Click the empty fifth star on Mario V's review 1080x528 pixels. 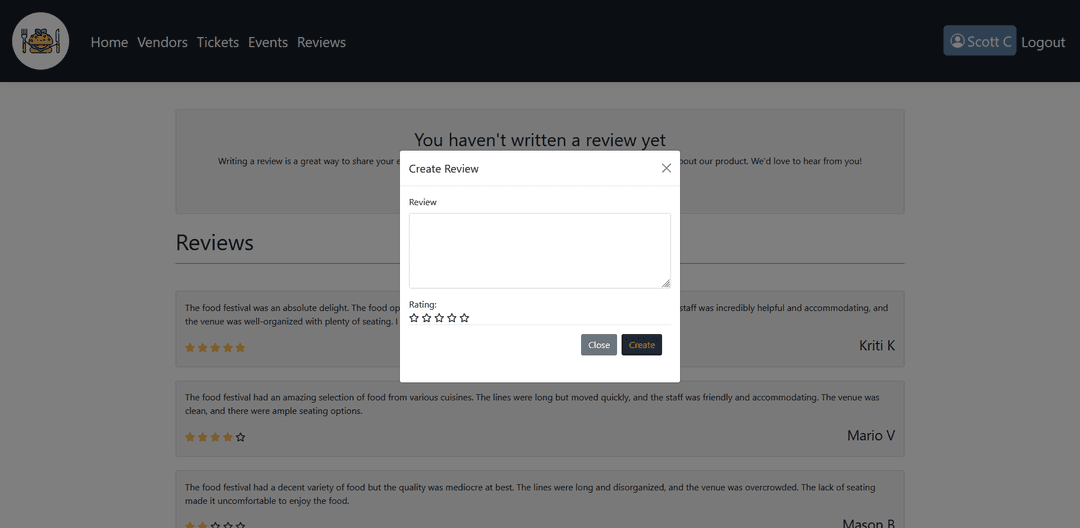pos(240,437)
